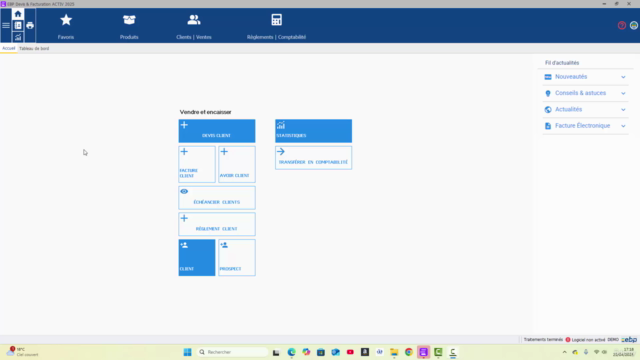This screenshot has height=360, width=640.
Task: Click the user account icon at top right
Action: coord(633,25)
